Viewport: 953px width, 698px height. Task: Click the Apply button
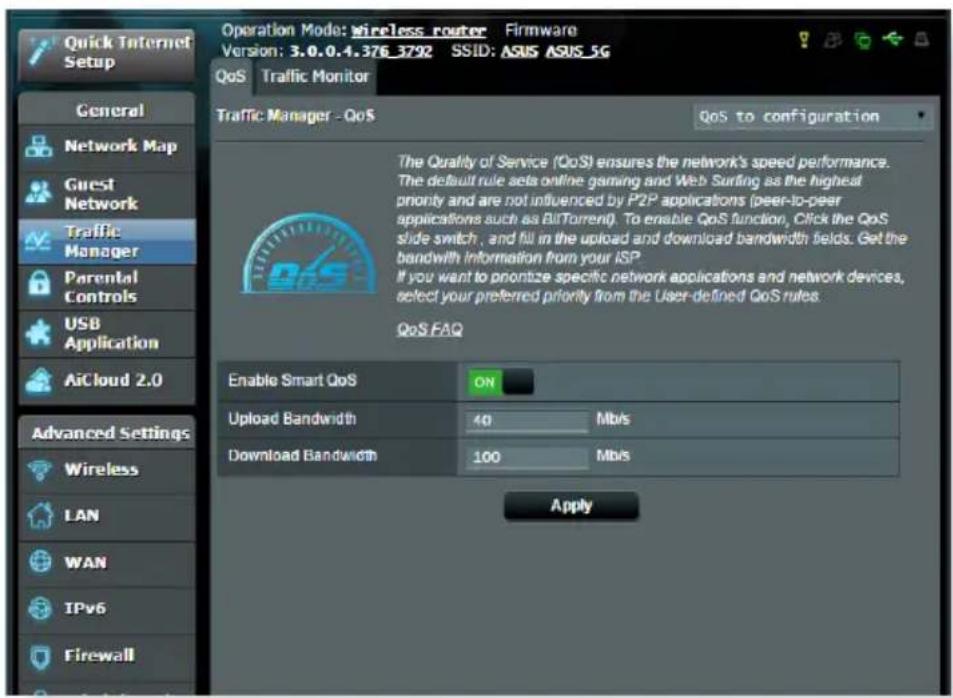571,506
